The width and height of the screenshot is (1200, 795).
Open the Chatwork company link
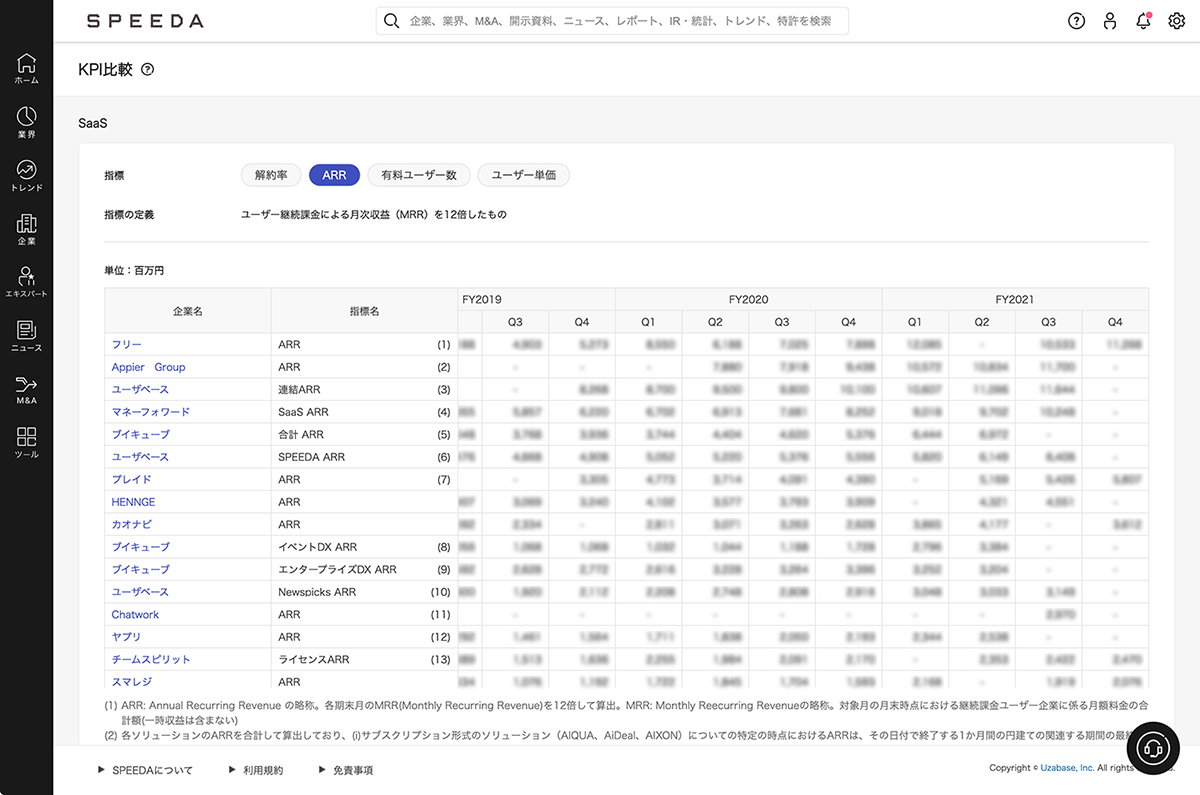pyautogui.click(x=135, y=615)
